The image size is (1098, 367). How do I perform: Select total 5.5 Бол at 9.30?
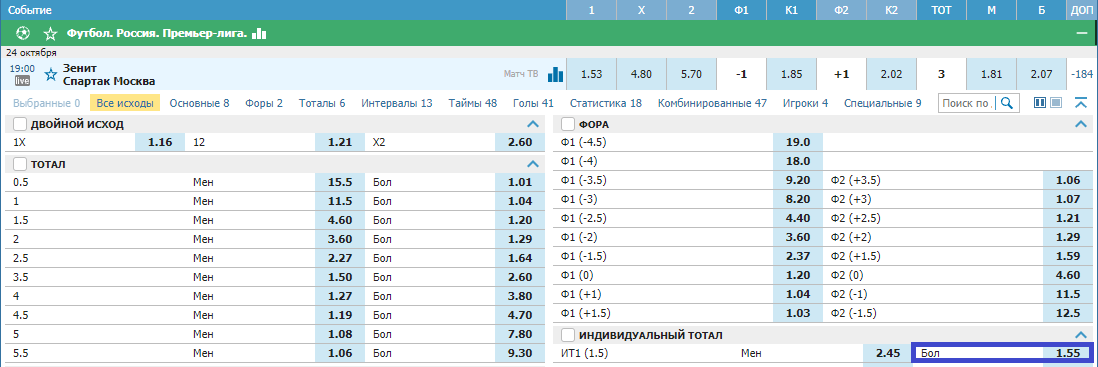520,354
